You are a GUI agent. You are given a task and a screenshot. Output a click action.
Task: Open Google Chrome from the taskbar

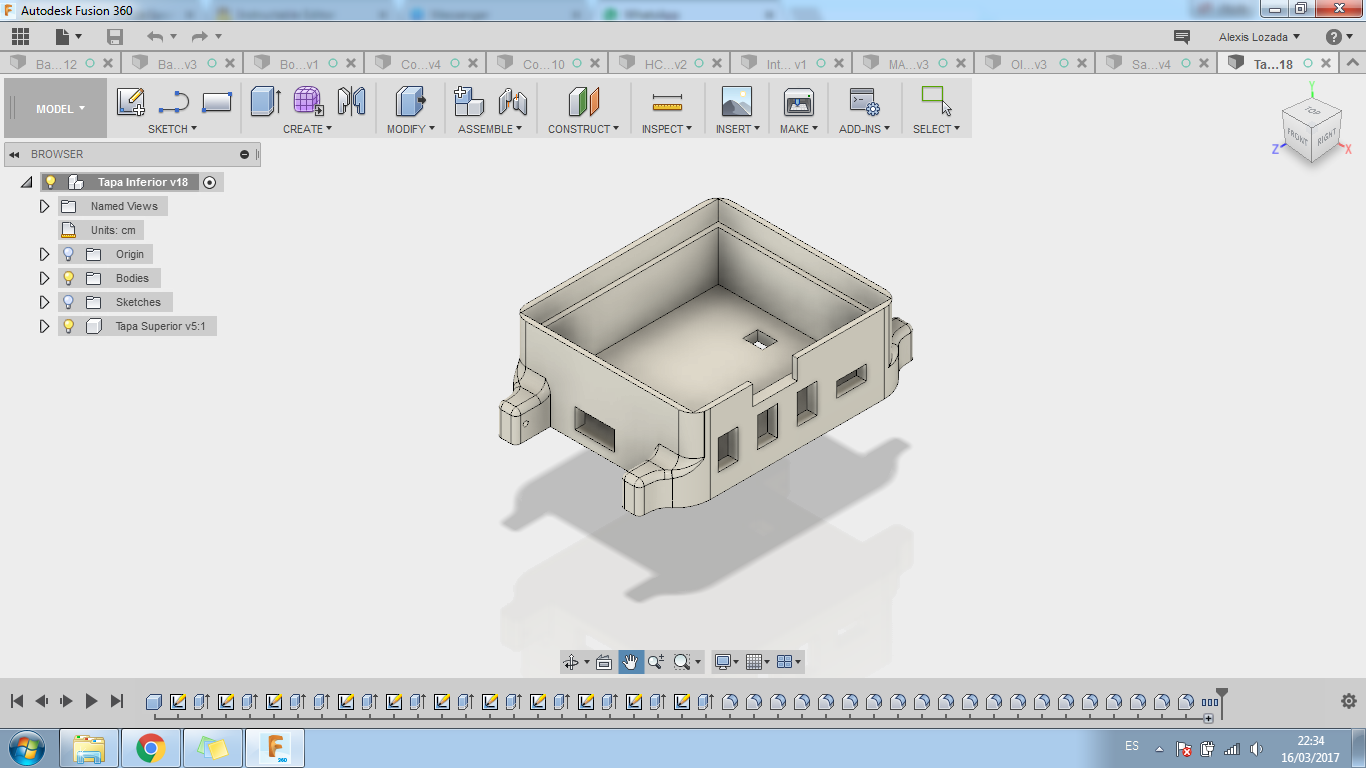click(151, 747)
